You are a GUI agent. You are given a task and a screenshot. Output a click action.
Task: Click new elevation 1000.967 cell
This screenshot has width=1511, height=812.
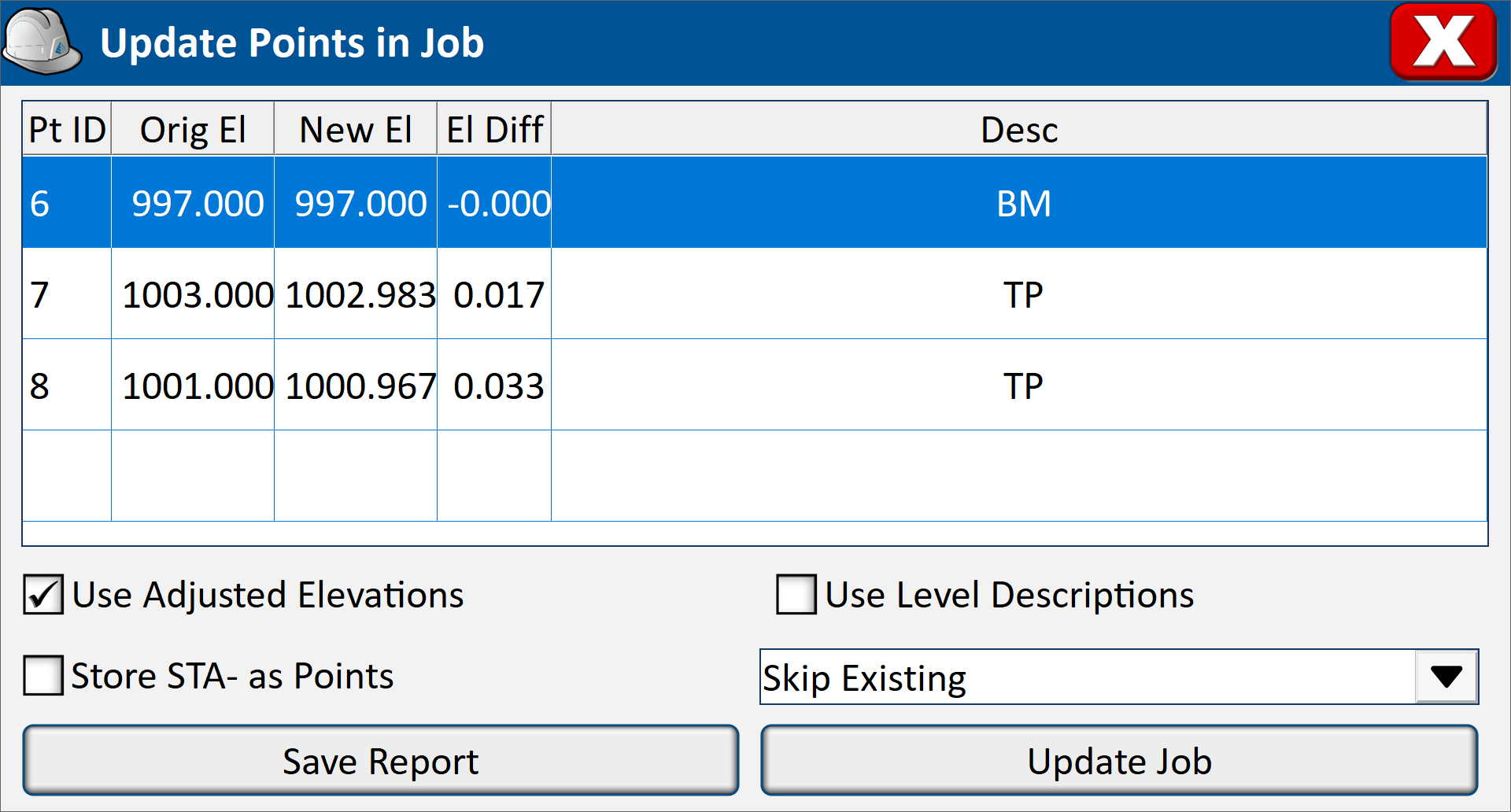(356, 386)
